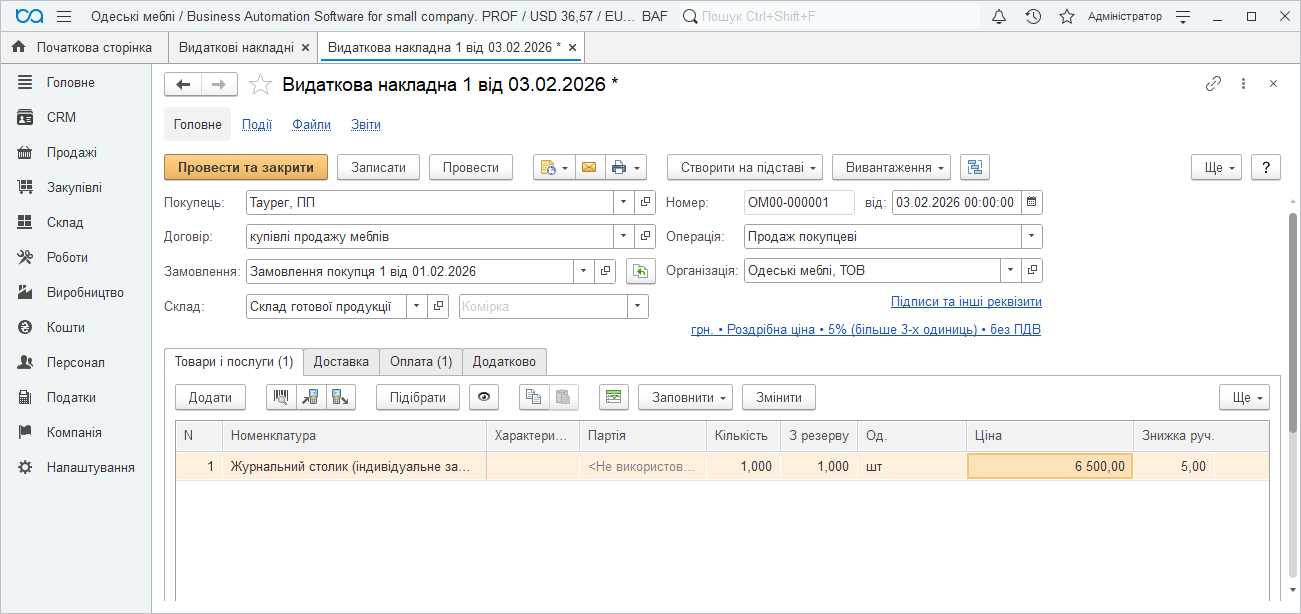Open notifications with the bell icon
This screenshot has height=614, width=1301.
pos(999,17)
